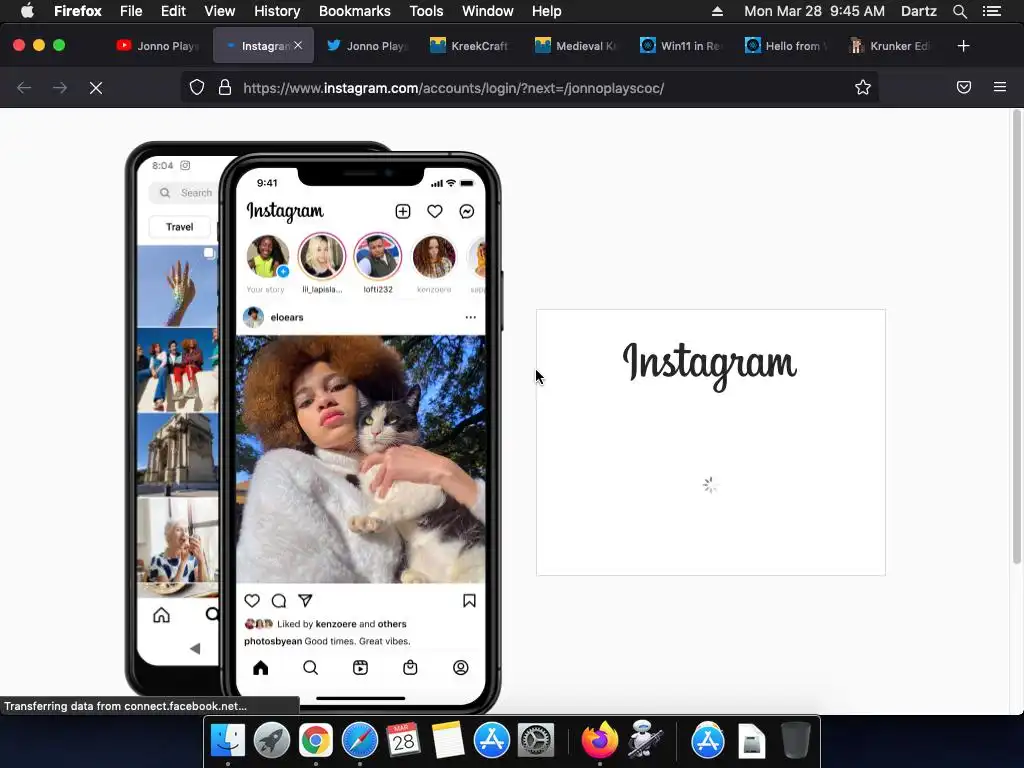
Task: Open Calendar from the dock
Action: [x=404, y=741]
